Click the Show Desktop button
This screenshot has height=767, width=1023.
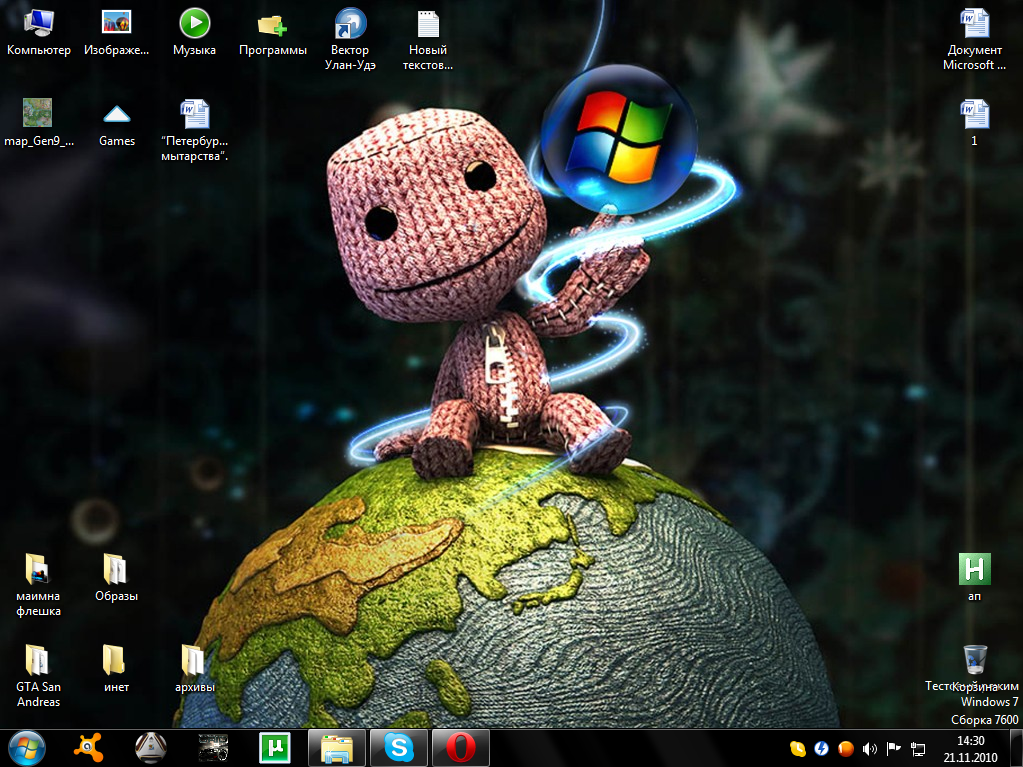click(1018, 747)
